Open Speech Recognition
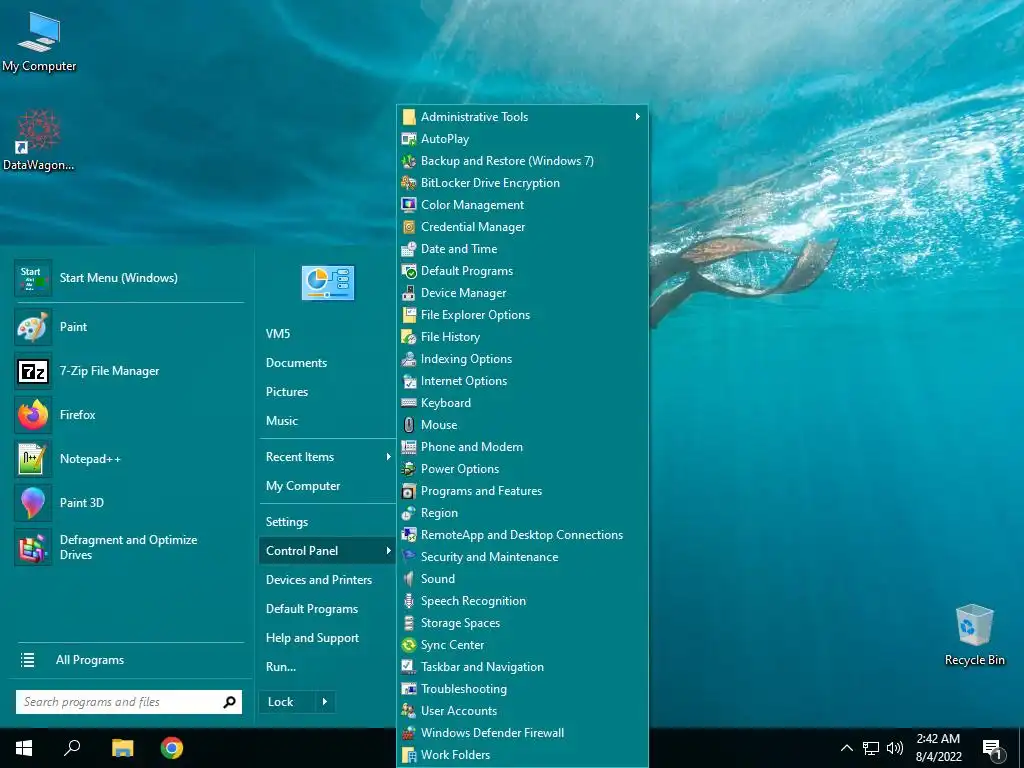This screenshot has height=768, width=1024. pyautogui.click(x=522, y=601)
